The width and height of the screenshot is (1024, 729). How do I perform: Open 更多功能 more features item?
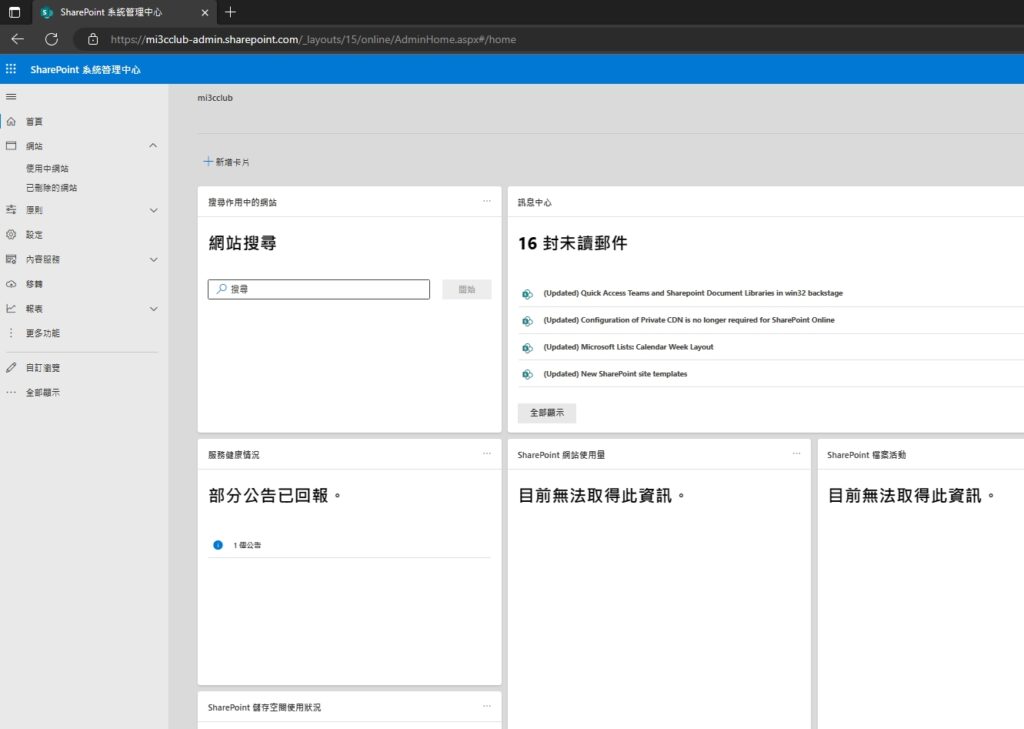coord(43,333)
